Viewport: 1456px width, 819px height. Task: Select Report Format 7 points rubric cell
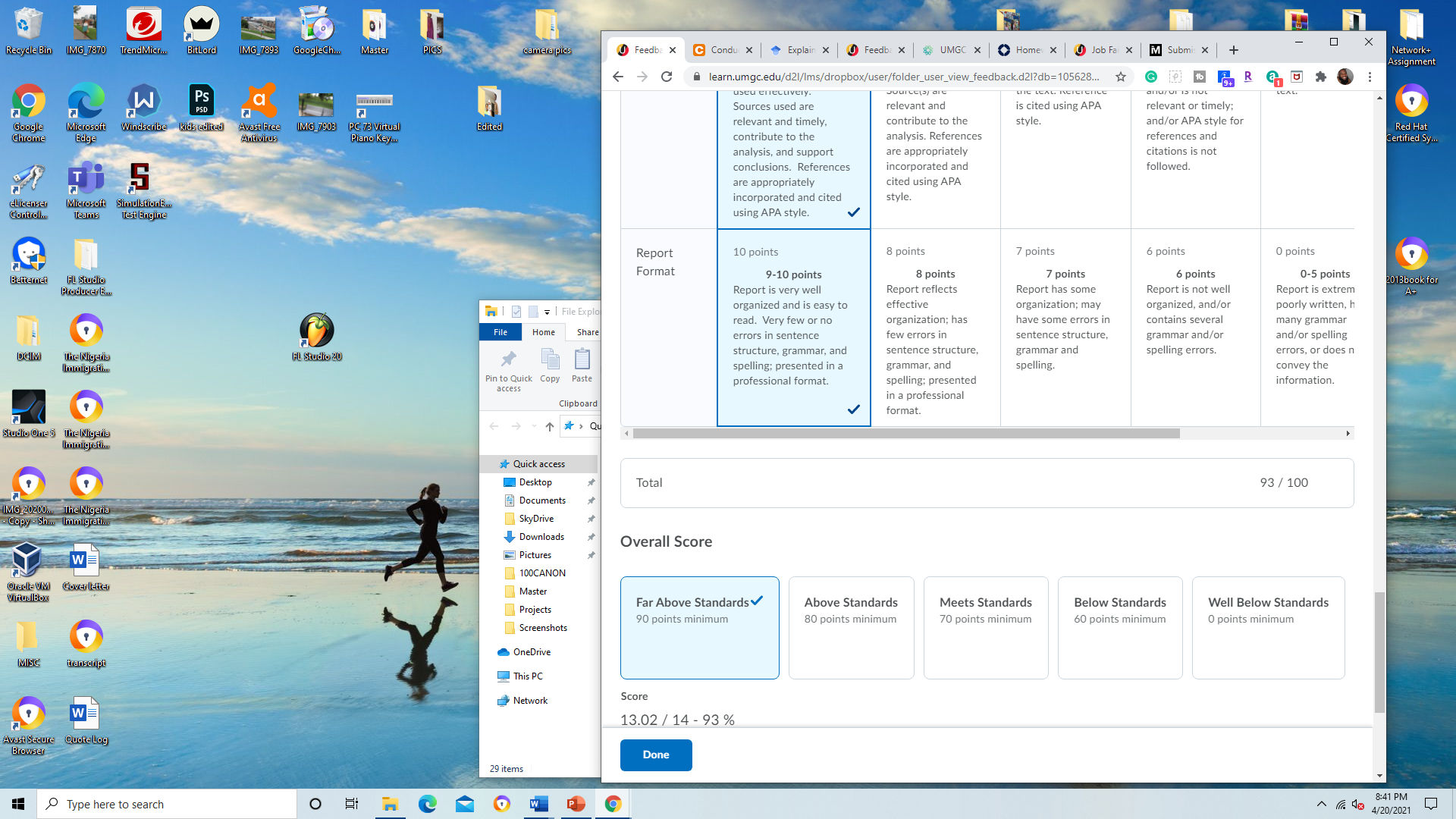coord(1065,328)
